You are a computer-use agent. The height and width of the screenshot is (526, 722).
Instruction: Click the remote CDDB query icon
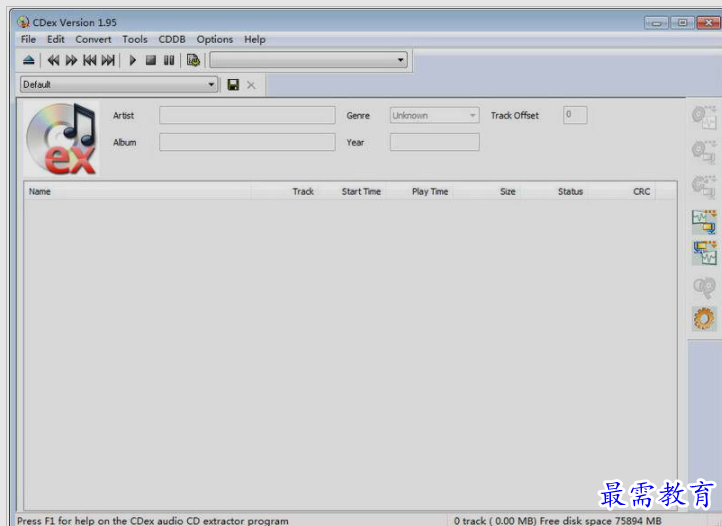(x=704, y=287)
